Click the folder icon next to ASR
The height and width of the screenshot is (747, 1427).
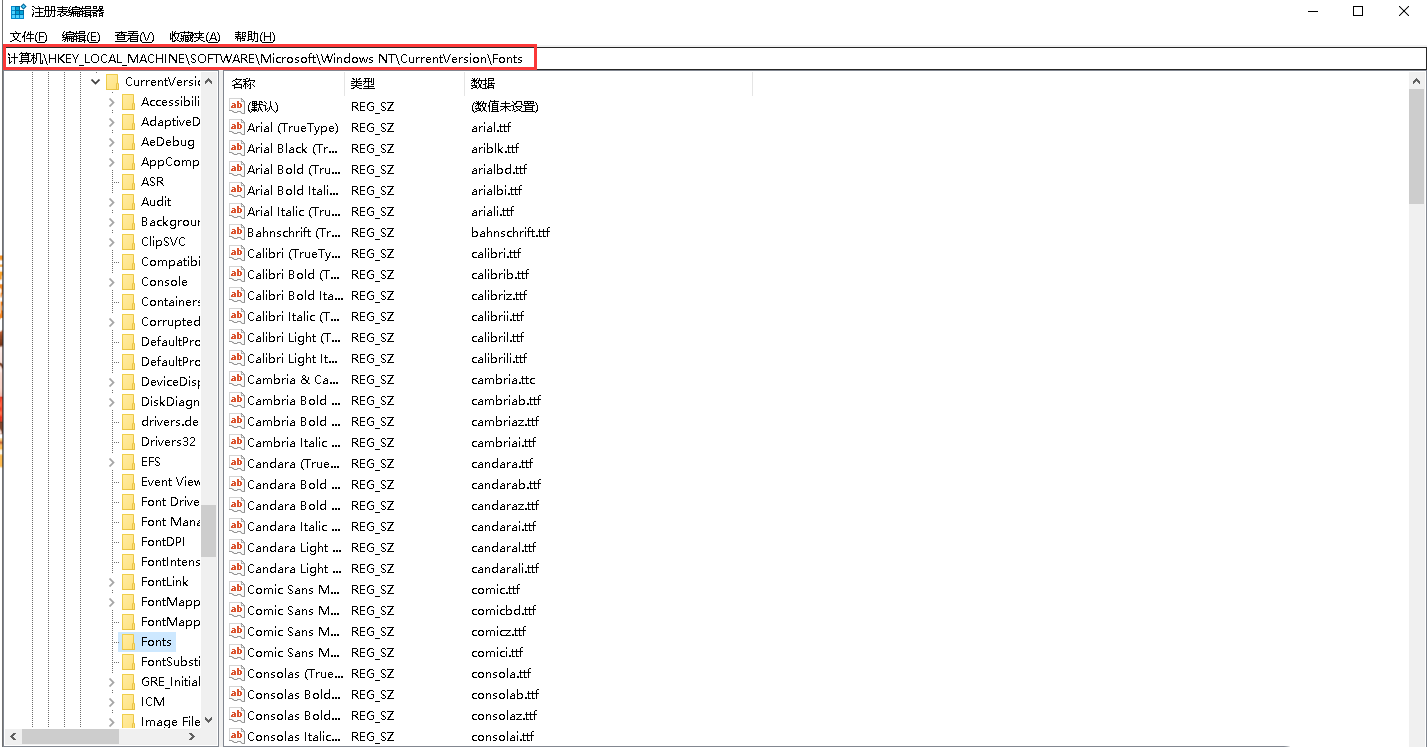[128, 182]
